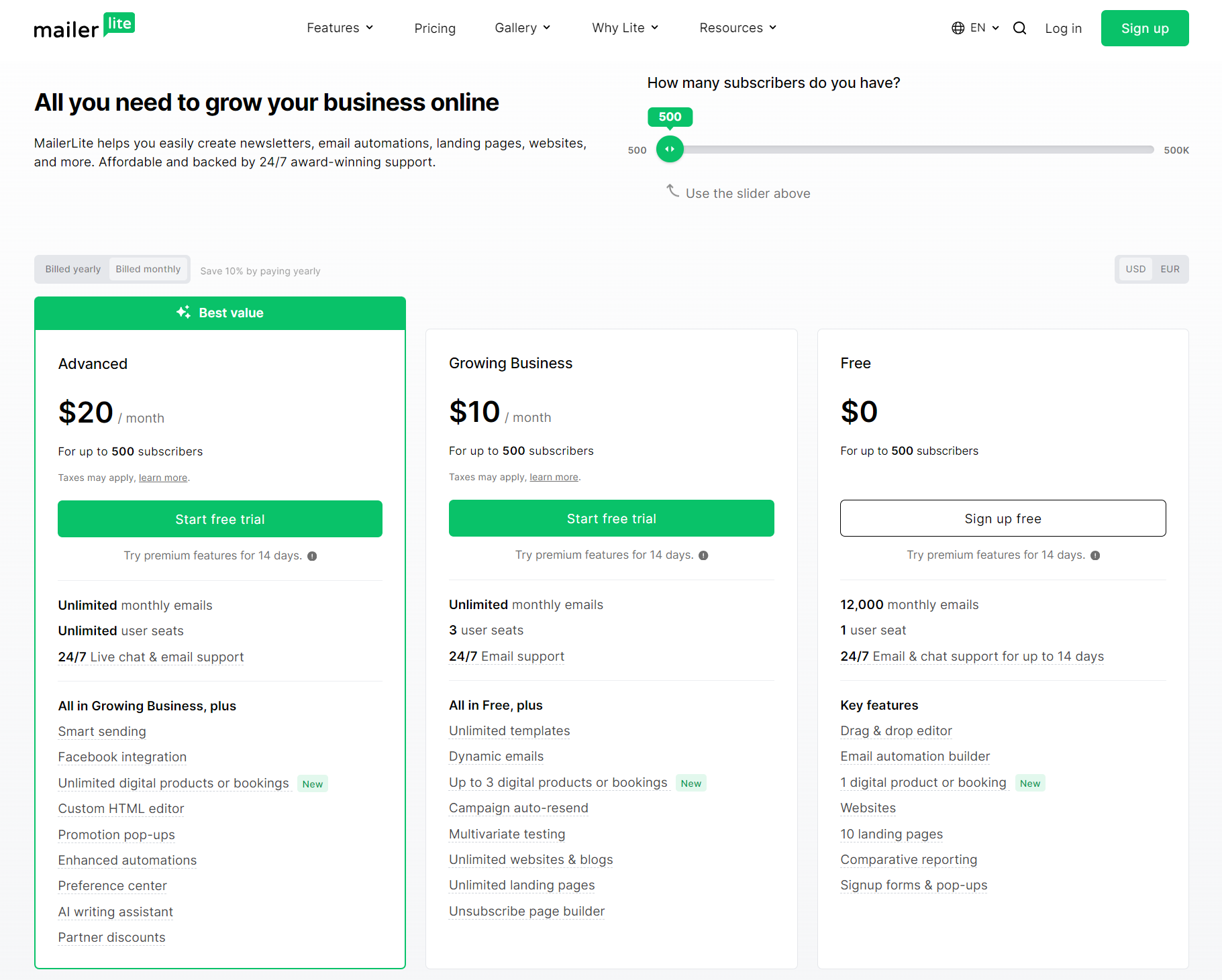Click Unlimited templates feature

[509, 731]
